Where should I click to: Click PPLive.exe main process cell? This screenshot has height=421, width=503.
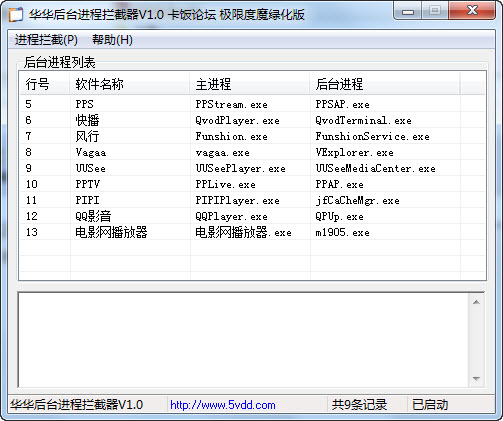tap(225, 184)
